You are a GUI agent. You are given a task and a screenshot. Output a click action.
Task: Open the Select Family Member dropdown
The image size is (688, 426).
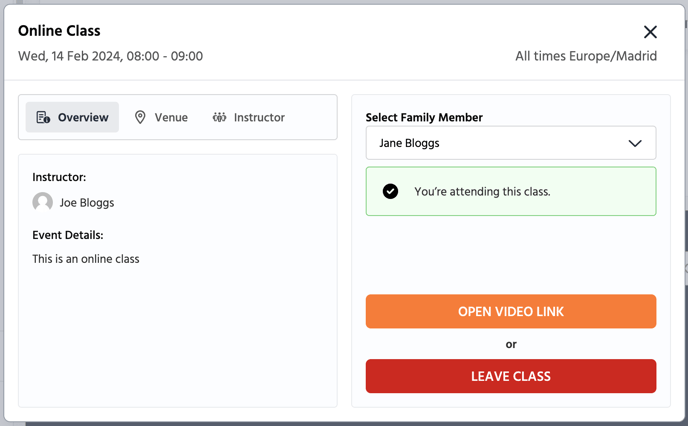tap(510, 143)
